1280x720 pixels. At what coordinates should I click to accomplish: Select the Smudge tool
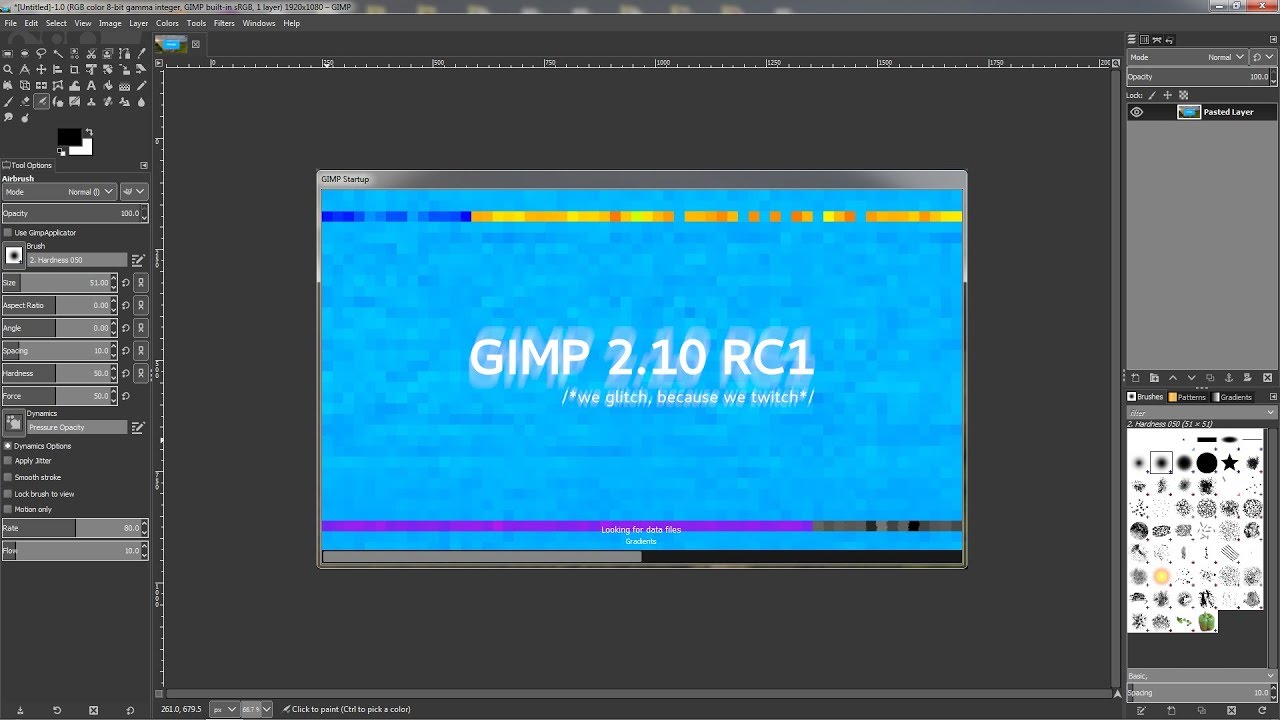tap(8, 118)
